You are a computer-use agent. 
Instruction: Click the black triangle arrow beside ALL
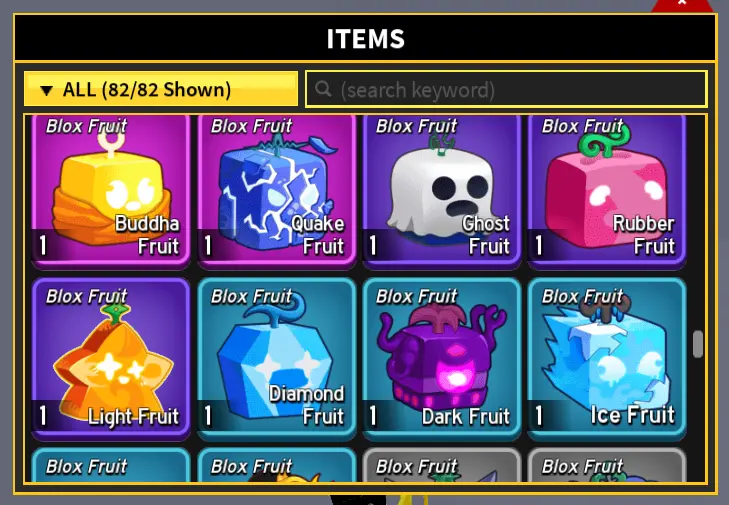click(x=46, y=90)
